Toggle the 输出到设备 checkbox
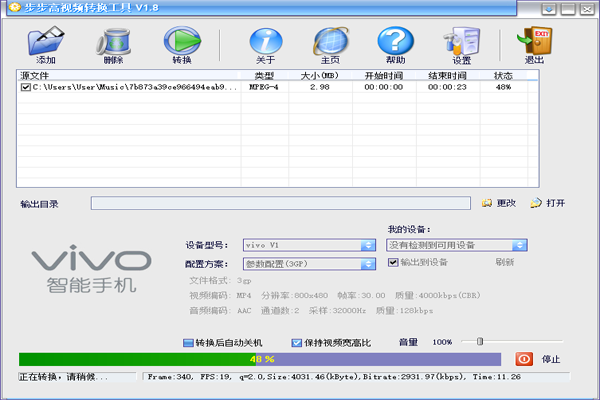Viewport: 600px width, 400px height. point(393,262)
